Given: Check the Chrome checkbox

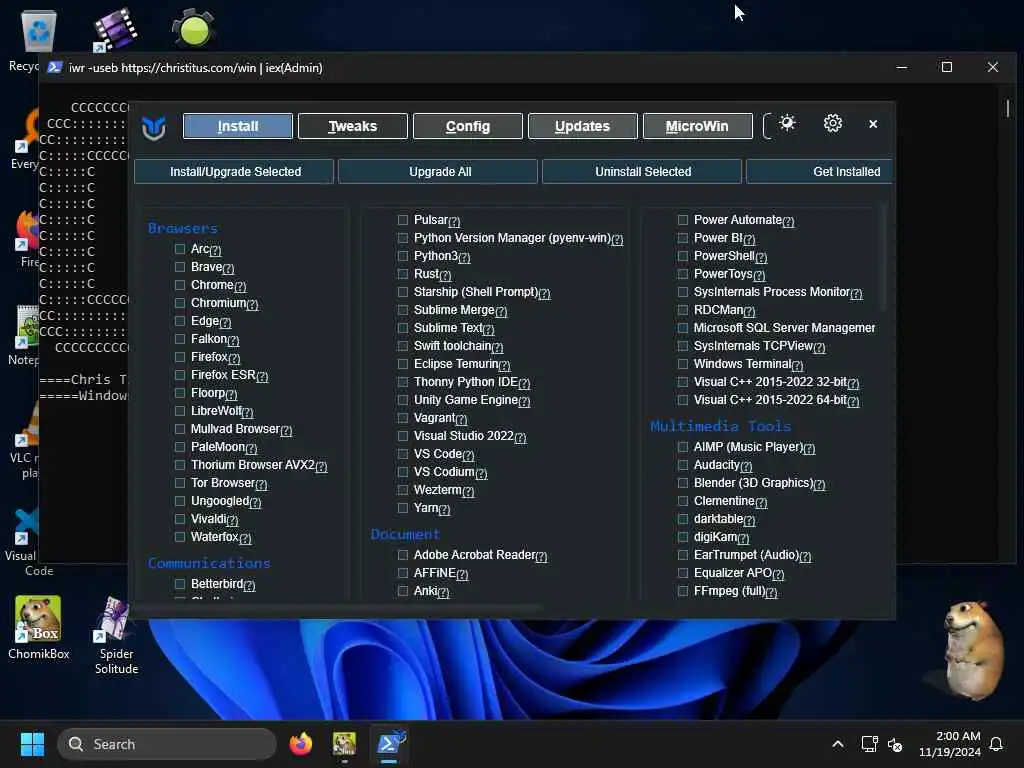Looking at the screenshot, I should pos(180,285).
